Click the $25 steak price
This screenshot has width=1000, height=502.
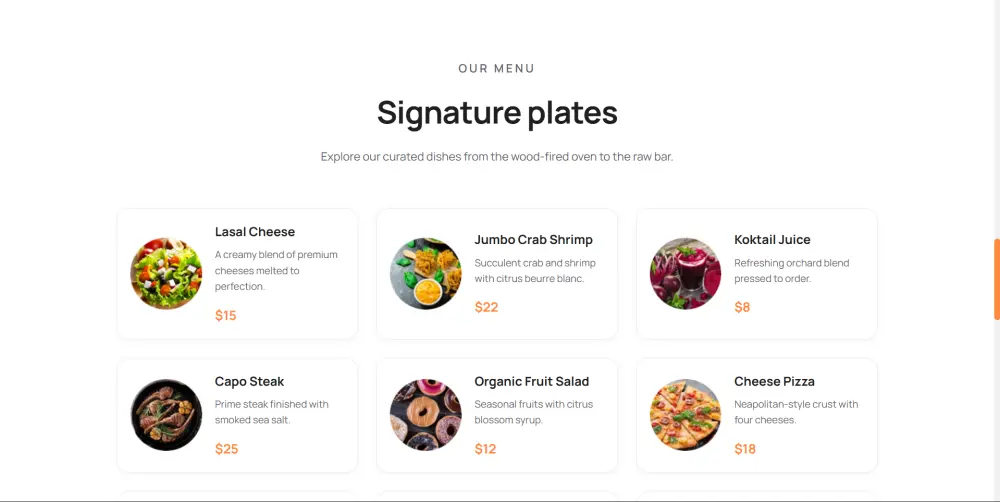coord(227,449)
